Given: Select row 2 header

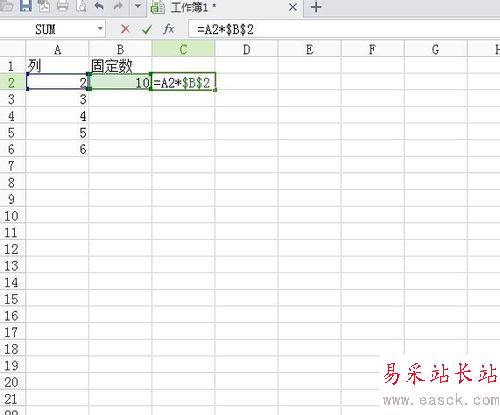Looking at the screenshot, I should (12, 82).
